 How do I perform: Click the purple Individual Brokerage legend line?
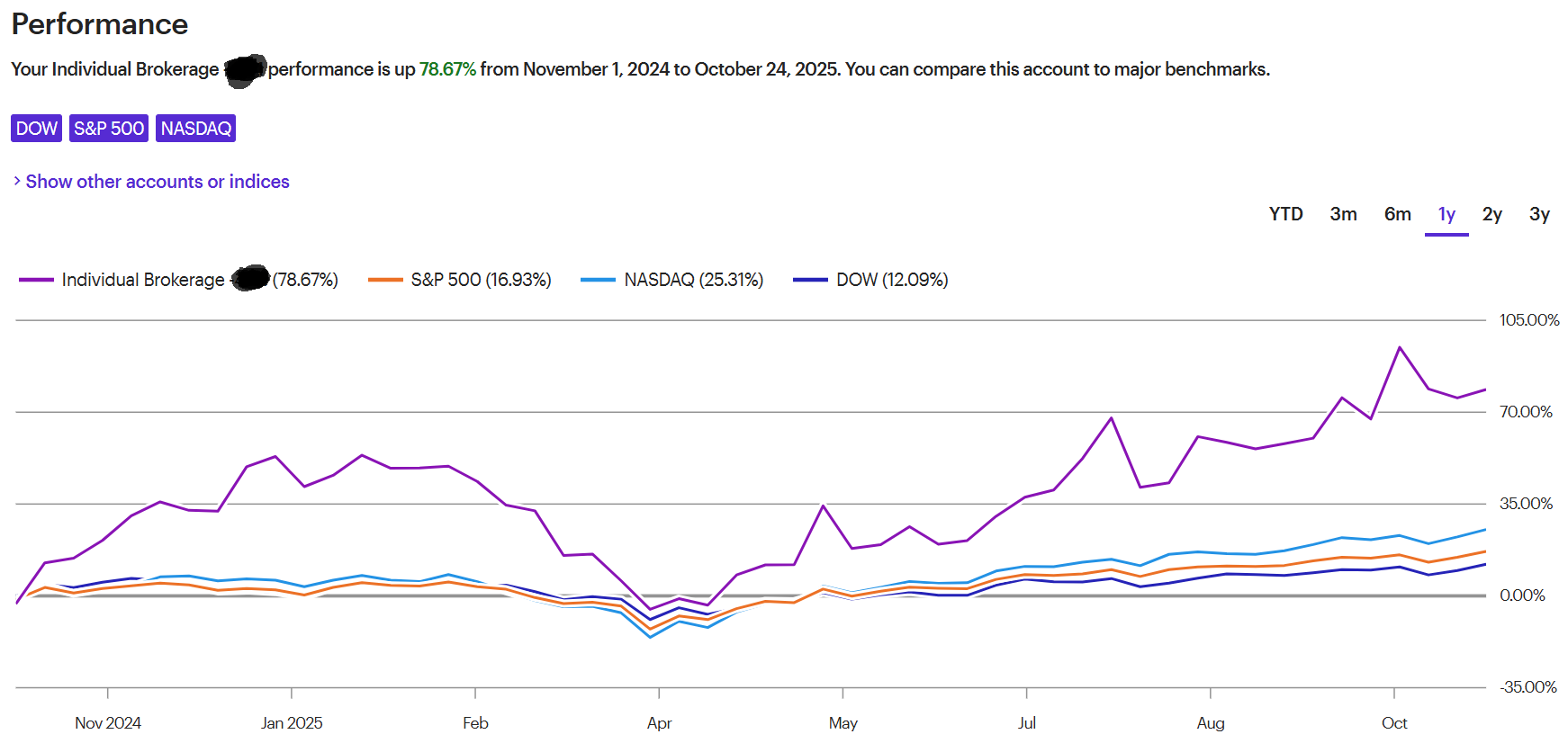point(36,280)
